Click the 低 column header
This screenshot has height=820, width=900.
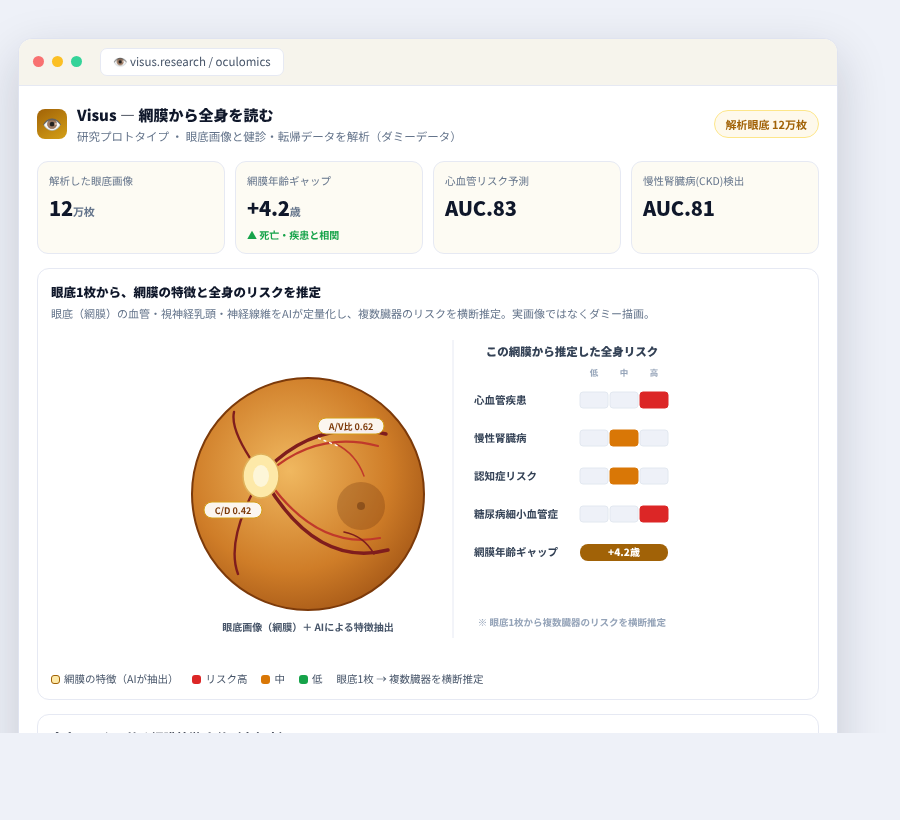(x=594, y=373)
